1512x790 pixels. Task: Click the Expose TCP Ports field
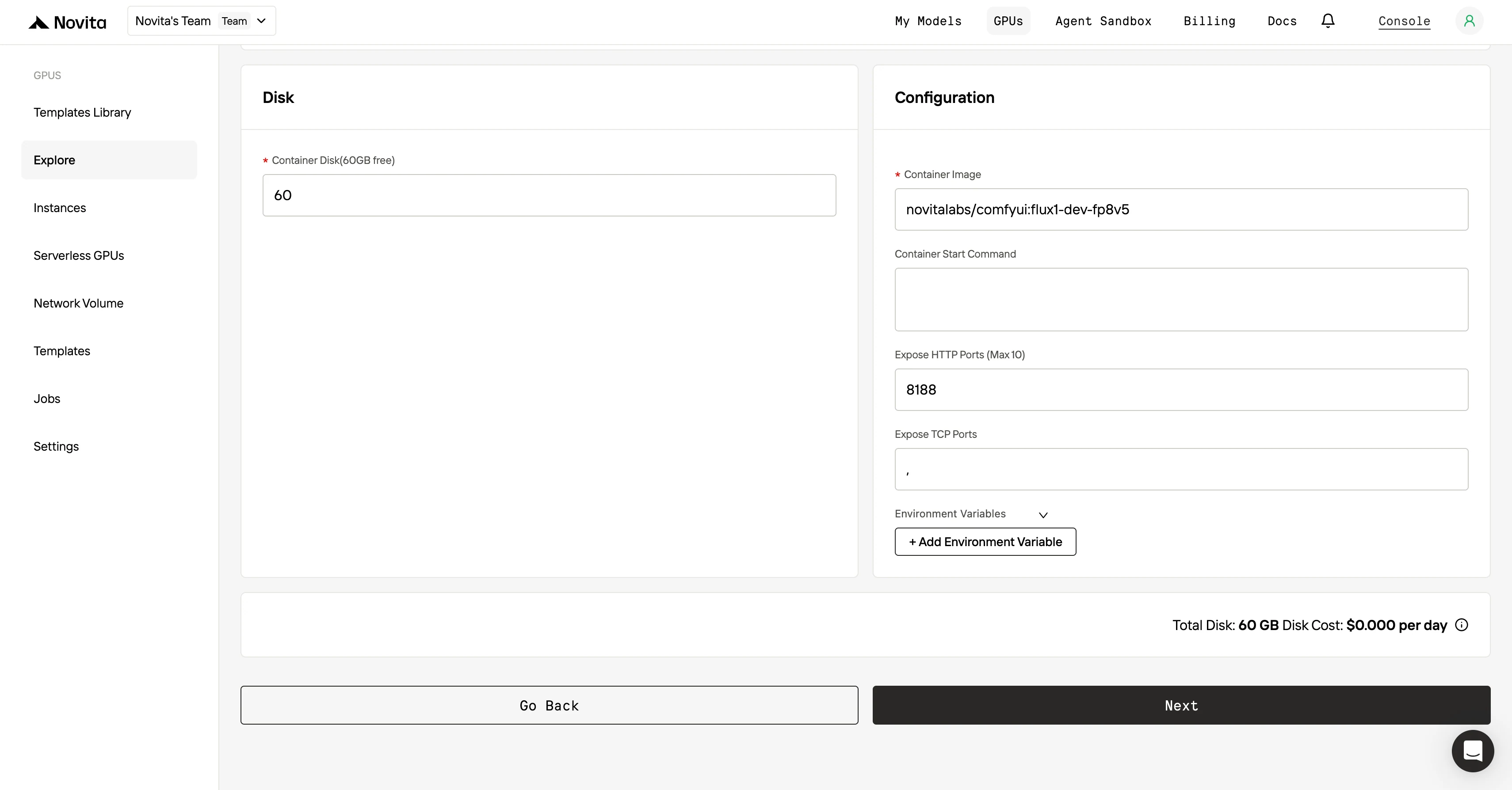tap(1181, 469)
